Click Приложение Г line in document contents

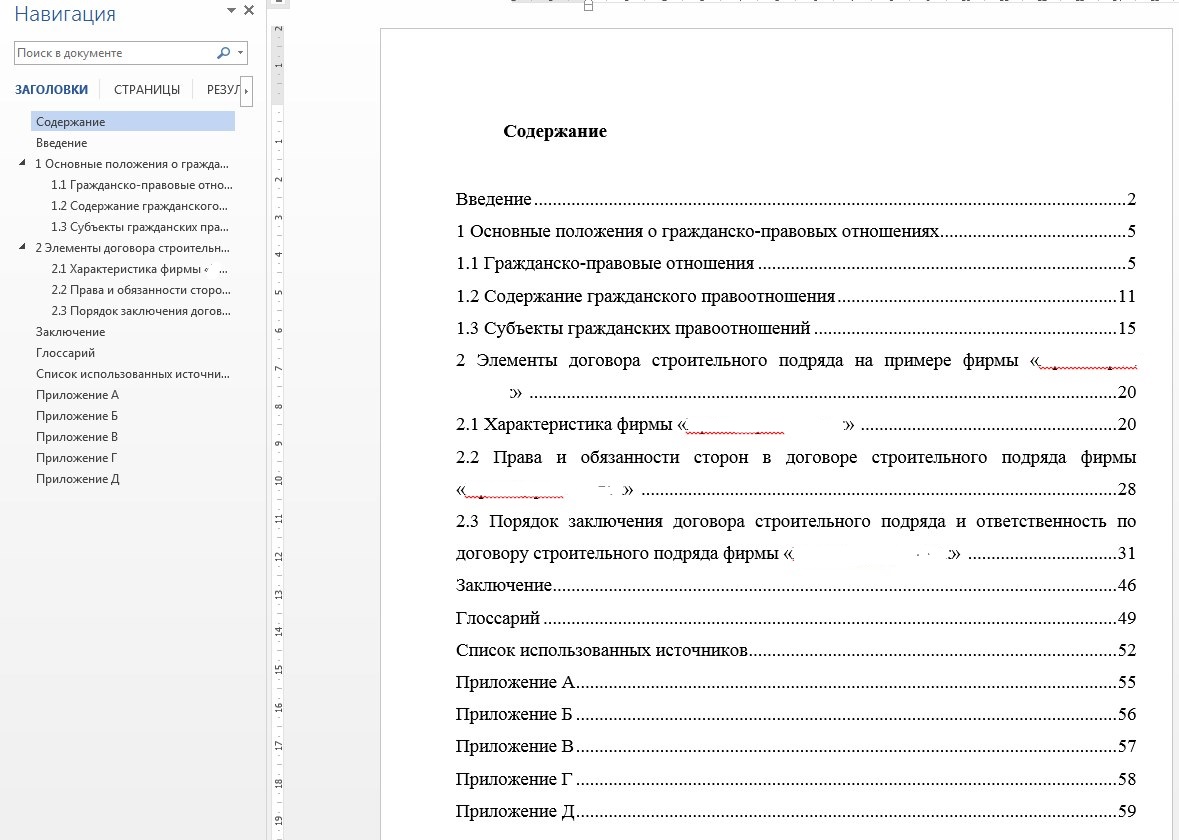[x=796, y=779]
